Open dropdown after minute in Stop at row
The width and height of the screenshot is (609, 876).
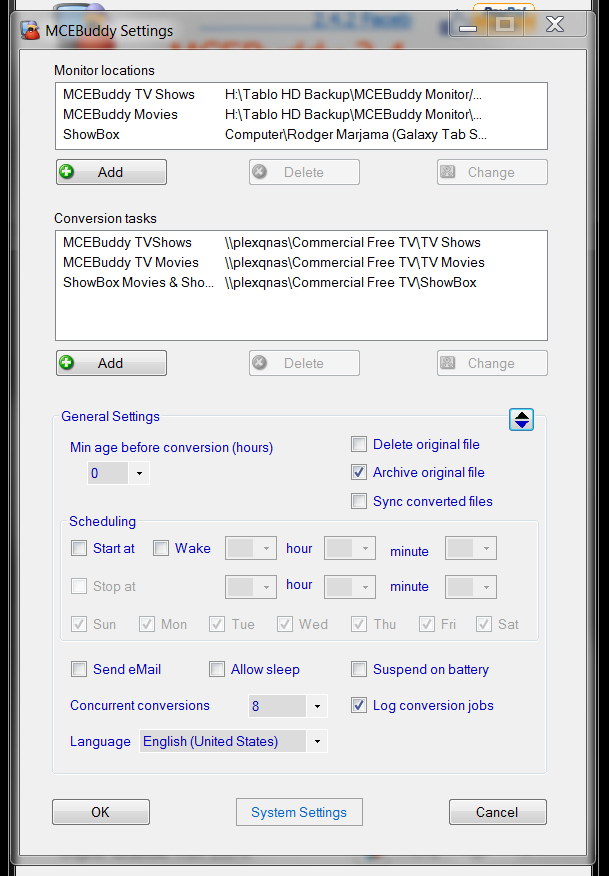tap(470, 587)
